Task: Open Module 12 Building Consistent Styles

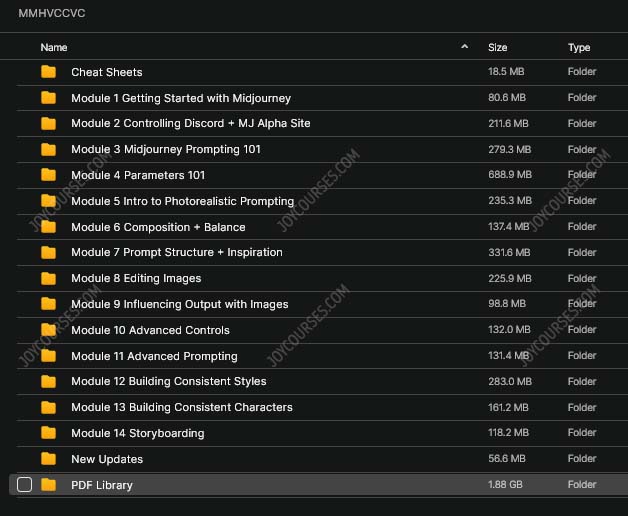Action: tap(169, 381)
